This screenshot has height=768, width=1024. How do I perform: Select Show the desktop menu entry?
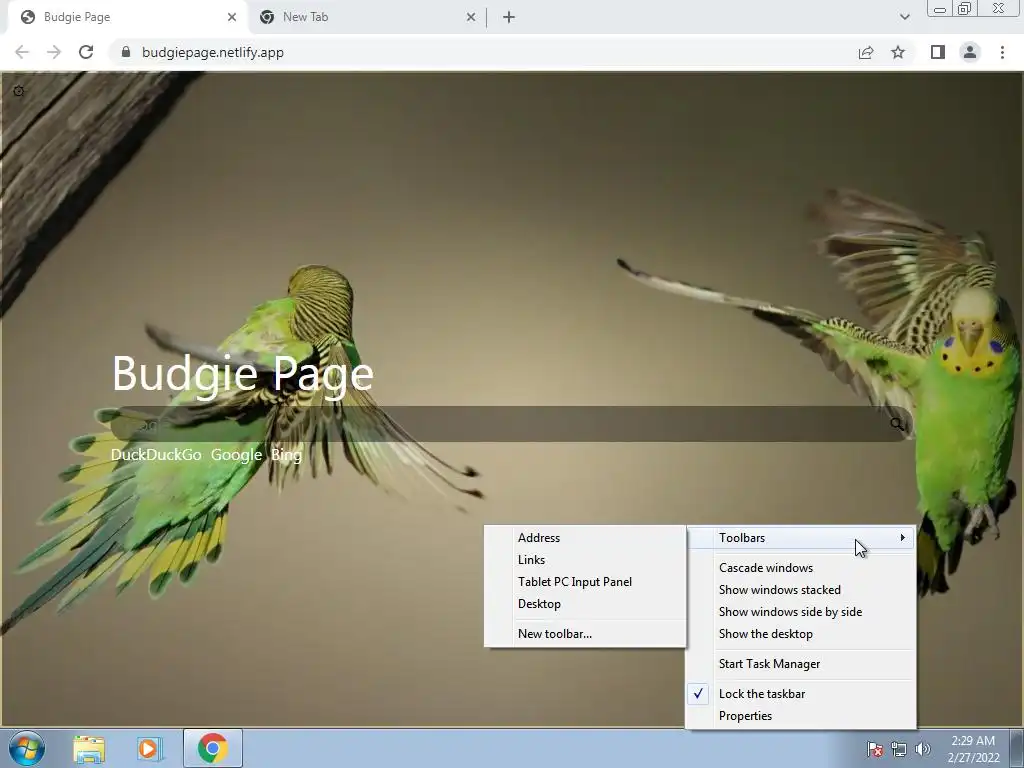[801, 633]
